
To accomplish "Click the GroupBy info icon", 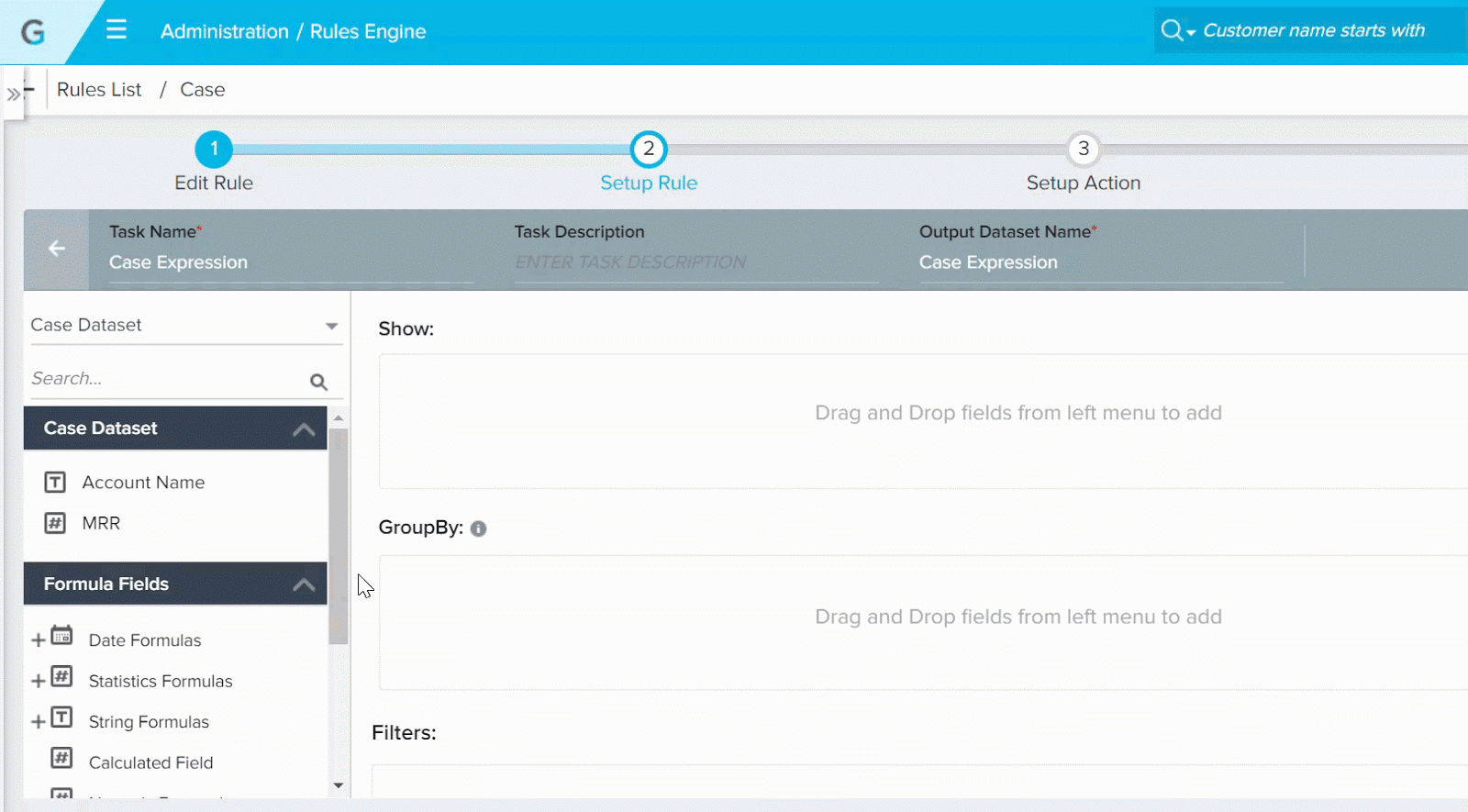I will pos(478,528).
